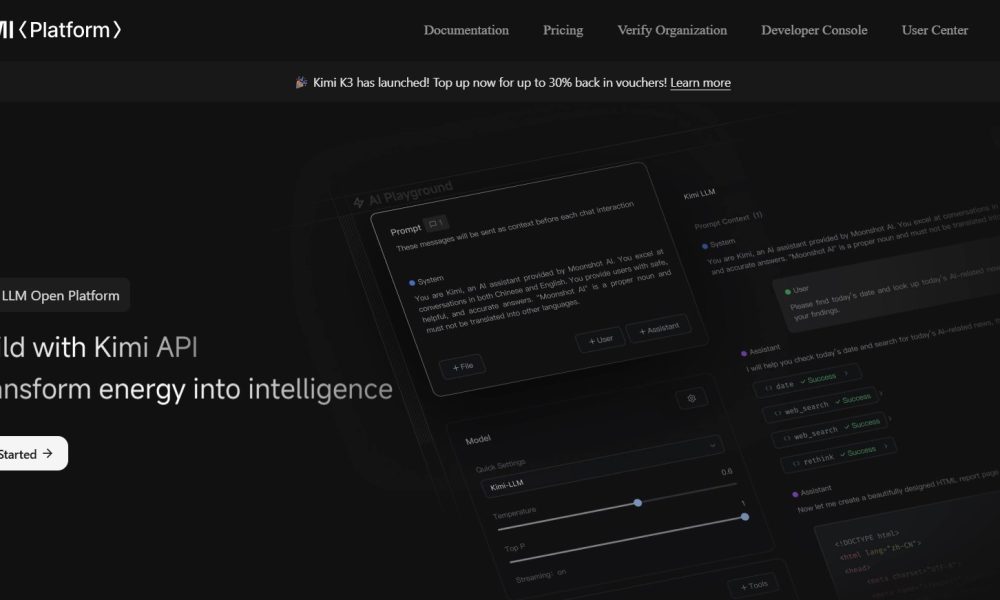Open Verify Organization in top navigation

pyautogui.click(x=672, y=30)
